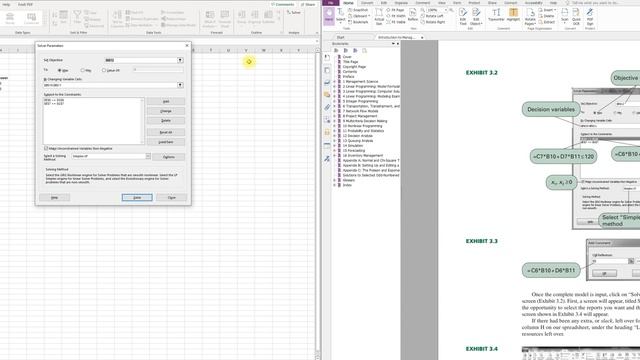Image resolution: width=640 pixels, height=360 pixels.
Task: Switch to the Organize ribbon tab
Action: click(x=401, y=3)
